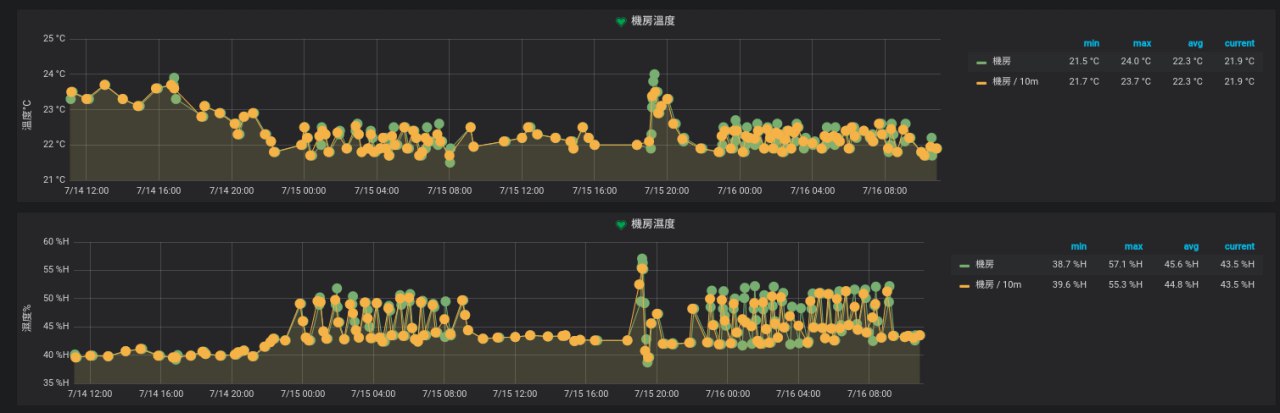Click the 57.1 %H max value
The width and height of the screenshot is (1280, 413).
click(1124, 265)
